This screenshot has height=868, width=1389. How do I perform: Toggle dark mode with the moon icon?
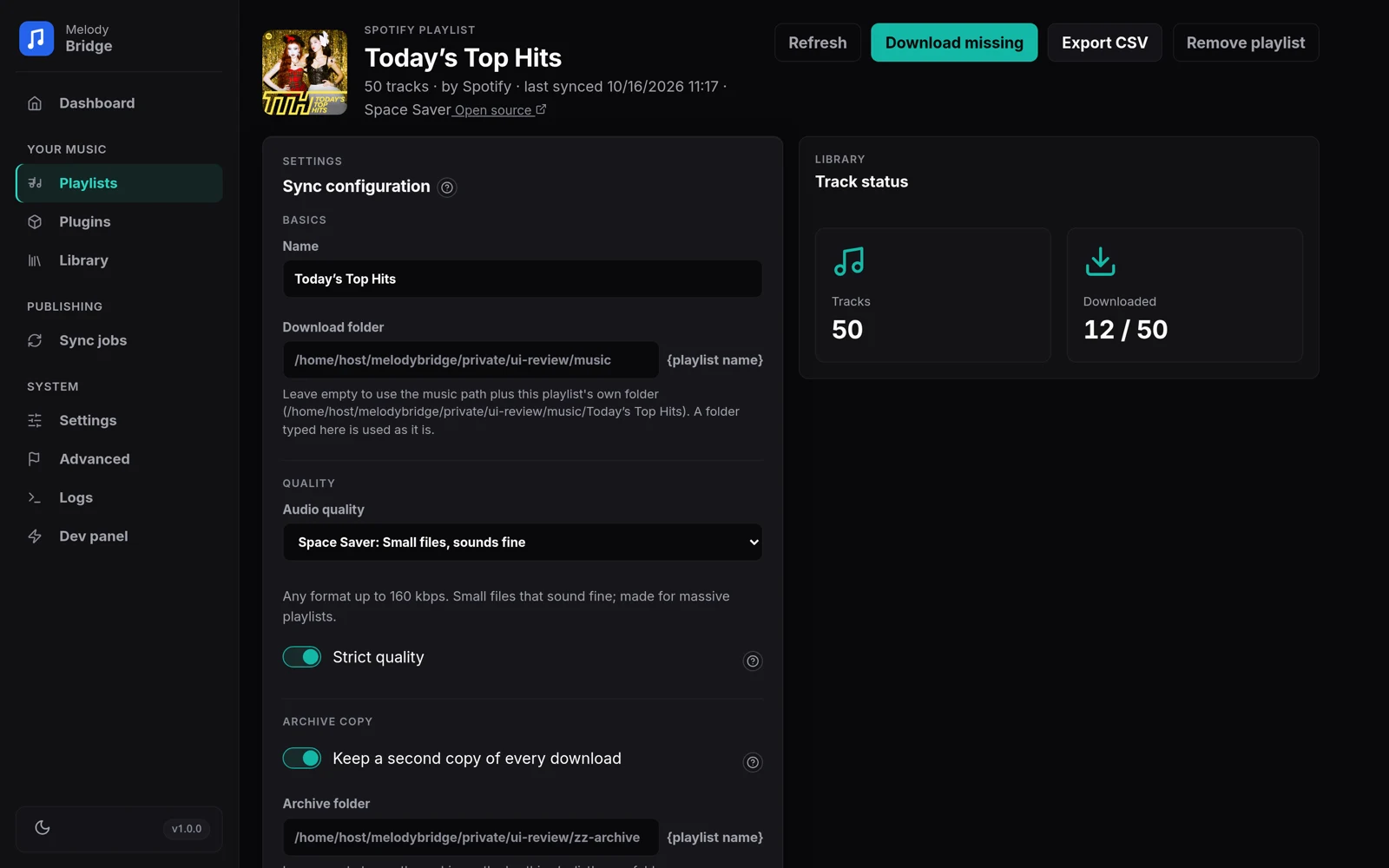point(43,828)
